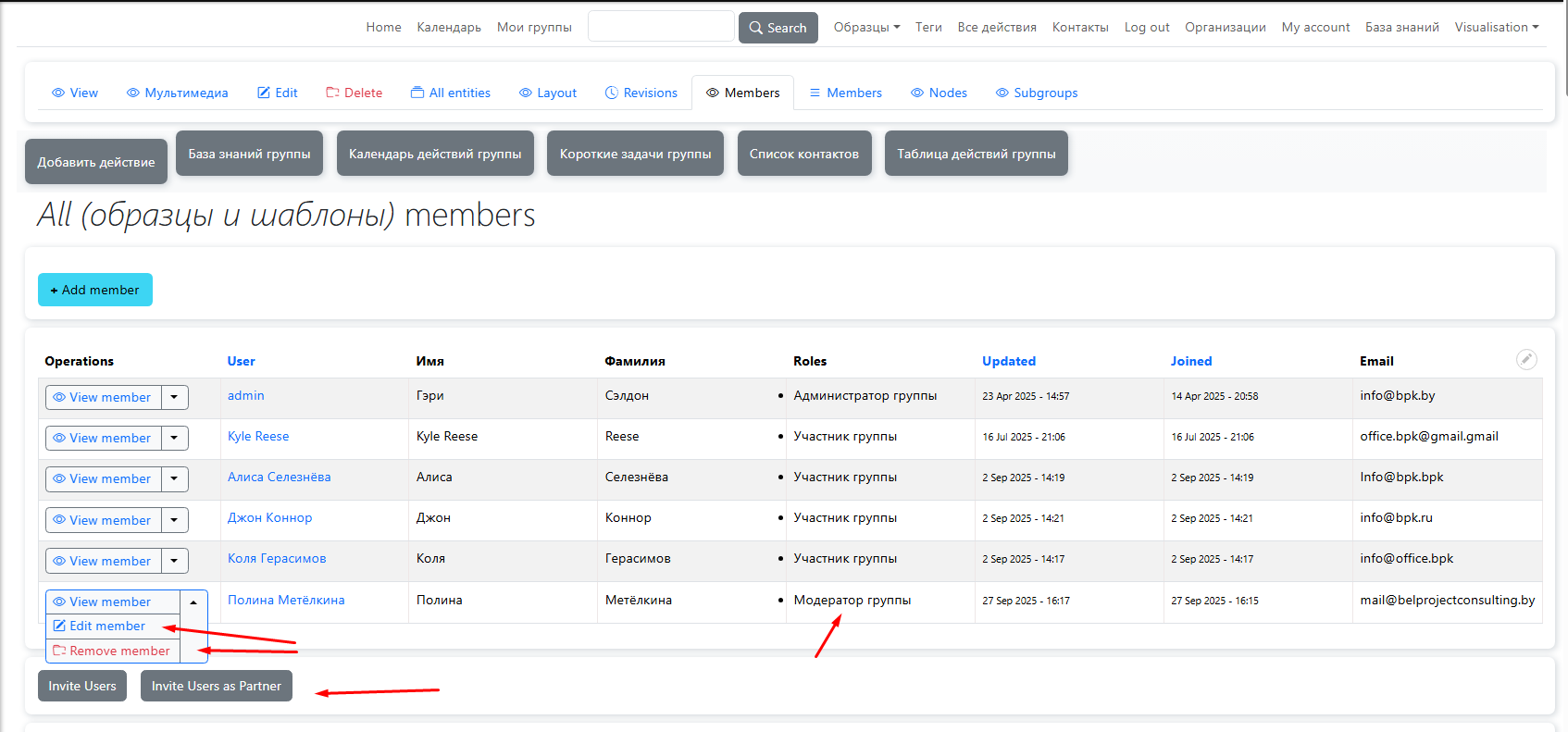Expand operations dropdown for the admin row
1568x732 pixels.
click(x=174, y=398)
